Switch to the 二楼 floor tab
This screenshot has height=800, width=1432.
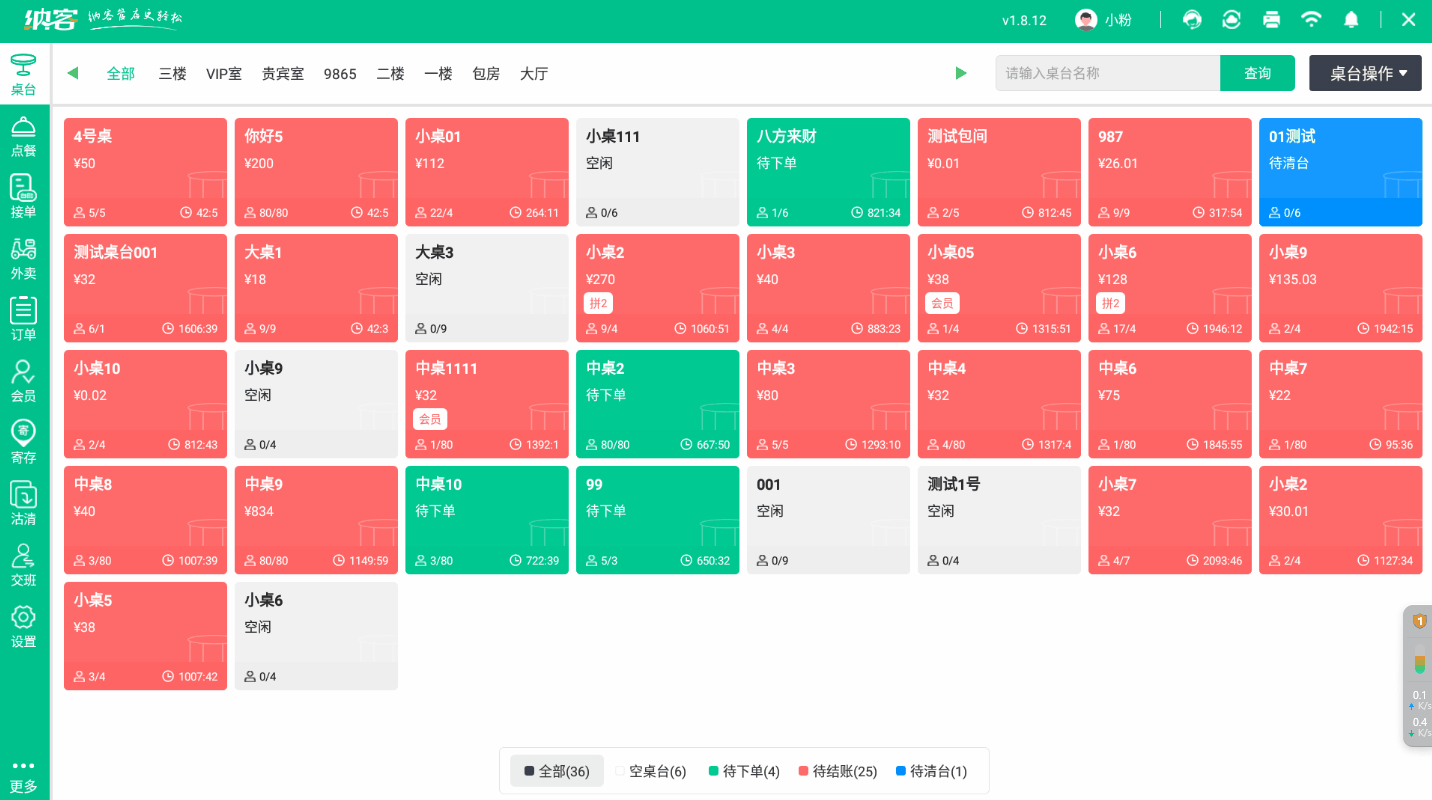390,73
